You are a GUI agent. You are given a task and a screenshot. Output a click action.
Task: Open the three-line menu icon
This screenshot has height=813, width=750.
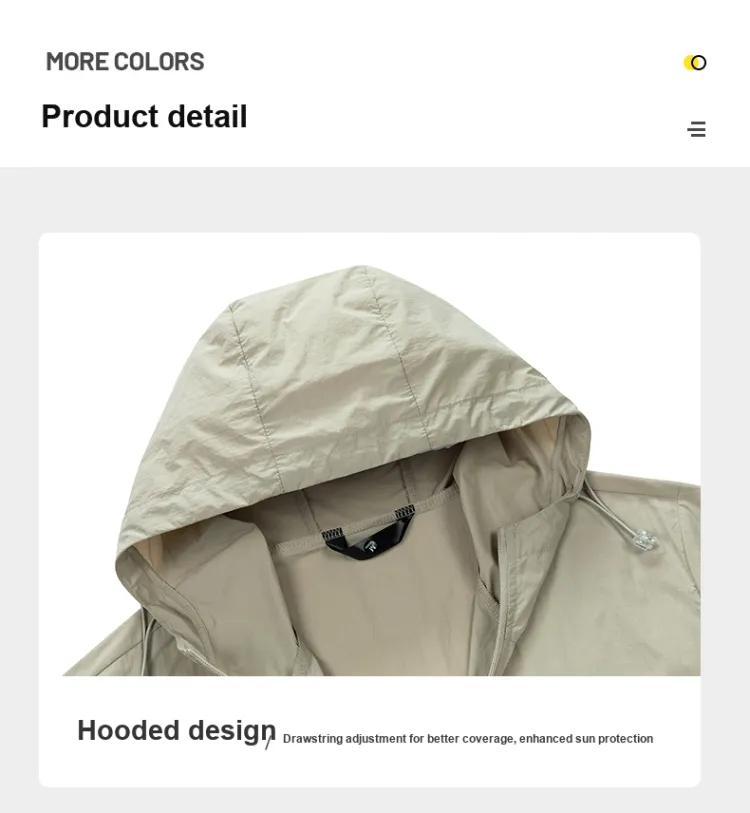click(x=697, y=129)
